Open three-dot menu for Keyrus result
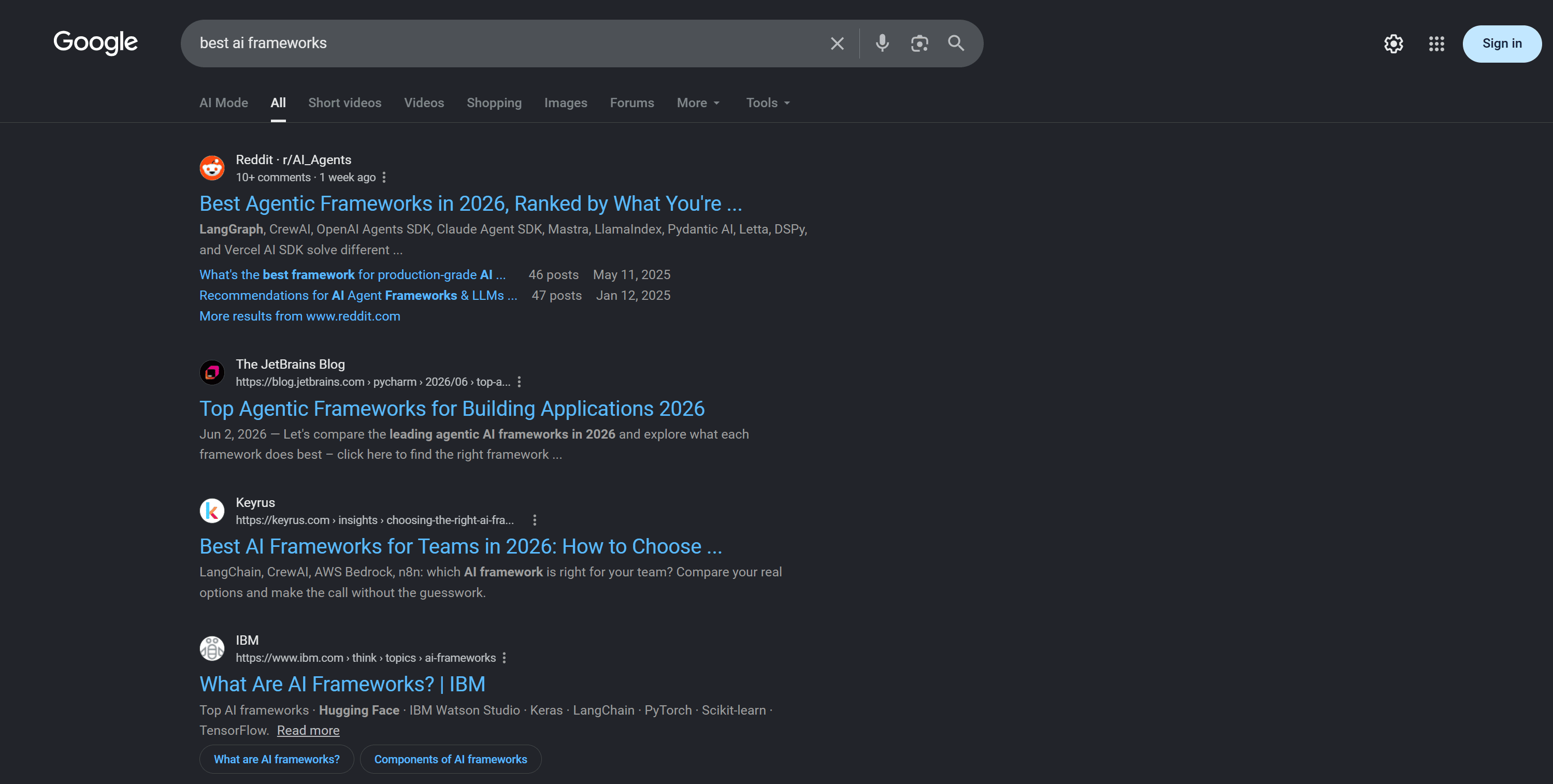Image resolution: width=1553 pixels, height=784 pixels. (x=535, y=519)
